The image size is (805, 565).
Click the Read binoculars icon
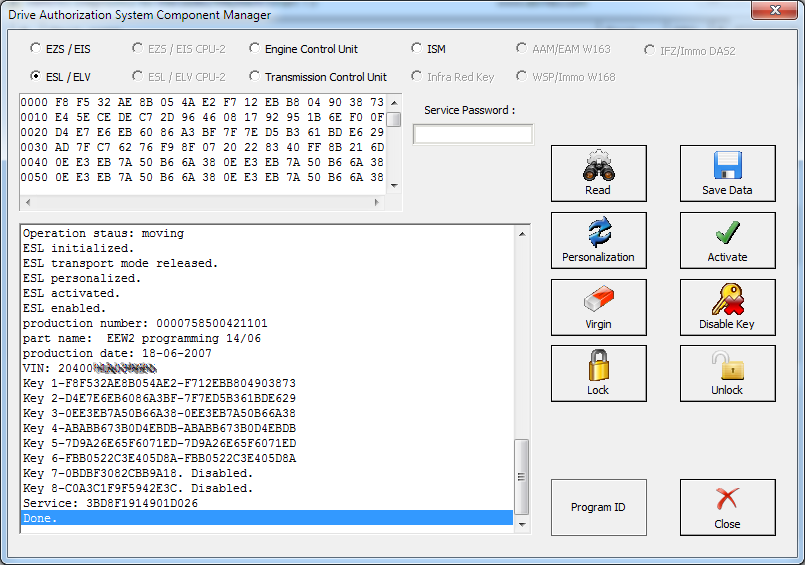point(598,165)
